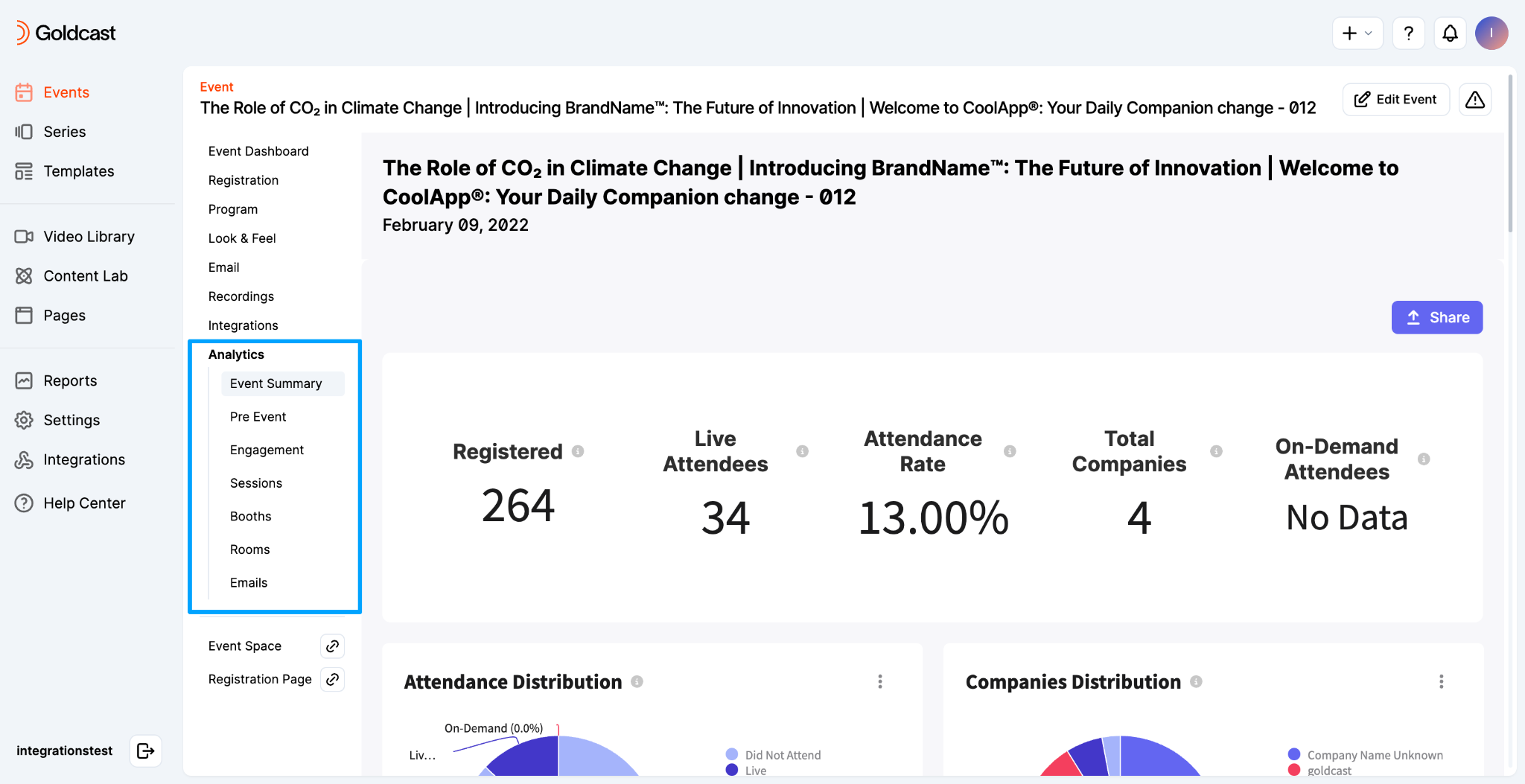Click the Registered value 264
This screenshot has width=1525, height=784.
518,506
